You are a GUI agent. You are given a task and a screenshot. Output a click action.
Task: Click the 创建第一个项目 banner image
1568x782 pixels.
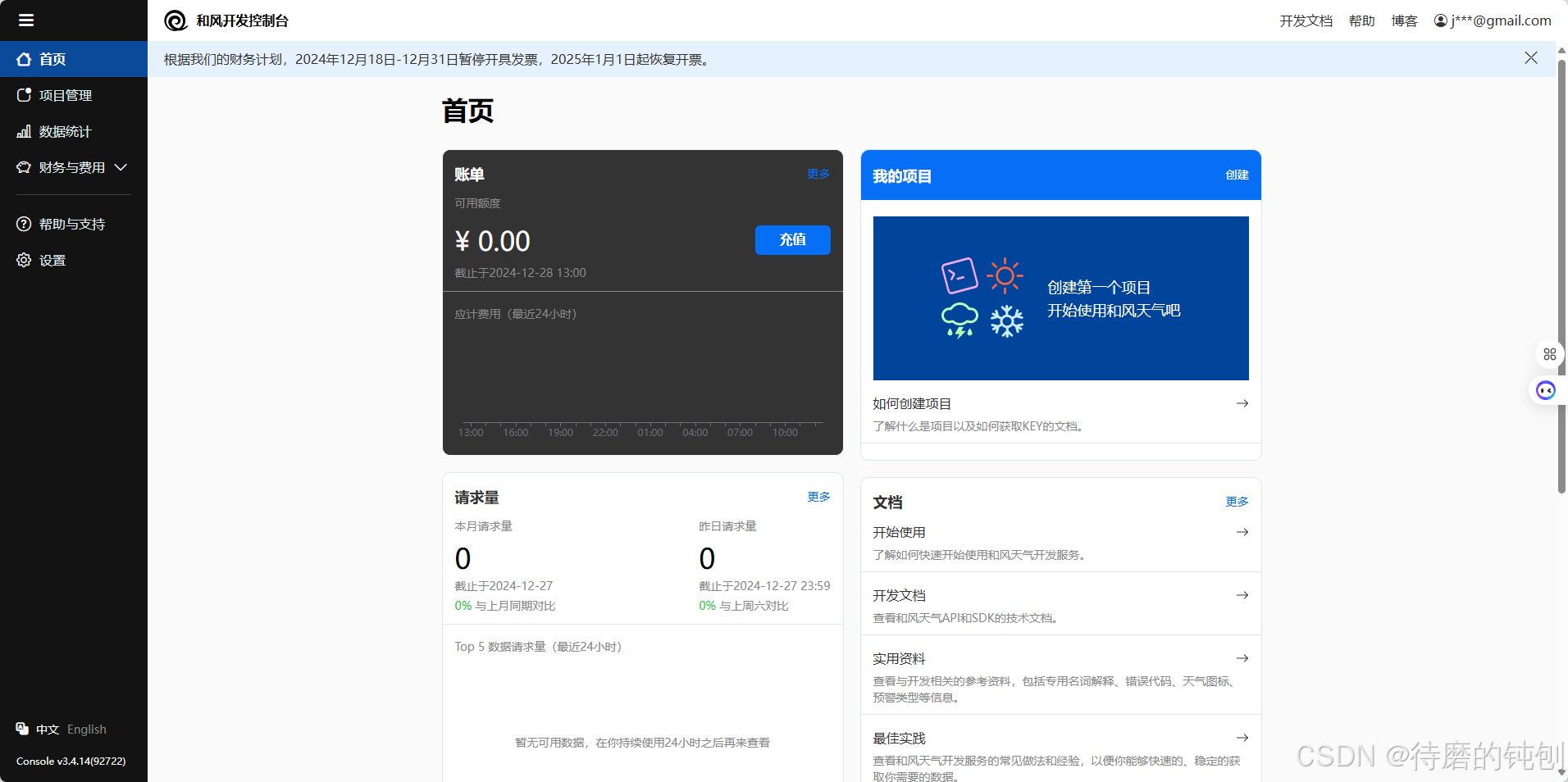[1060, 298]
